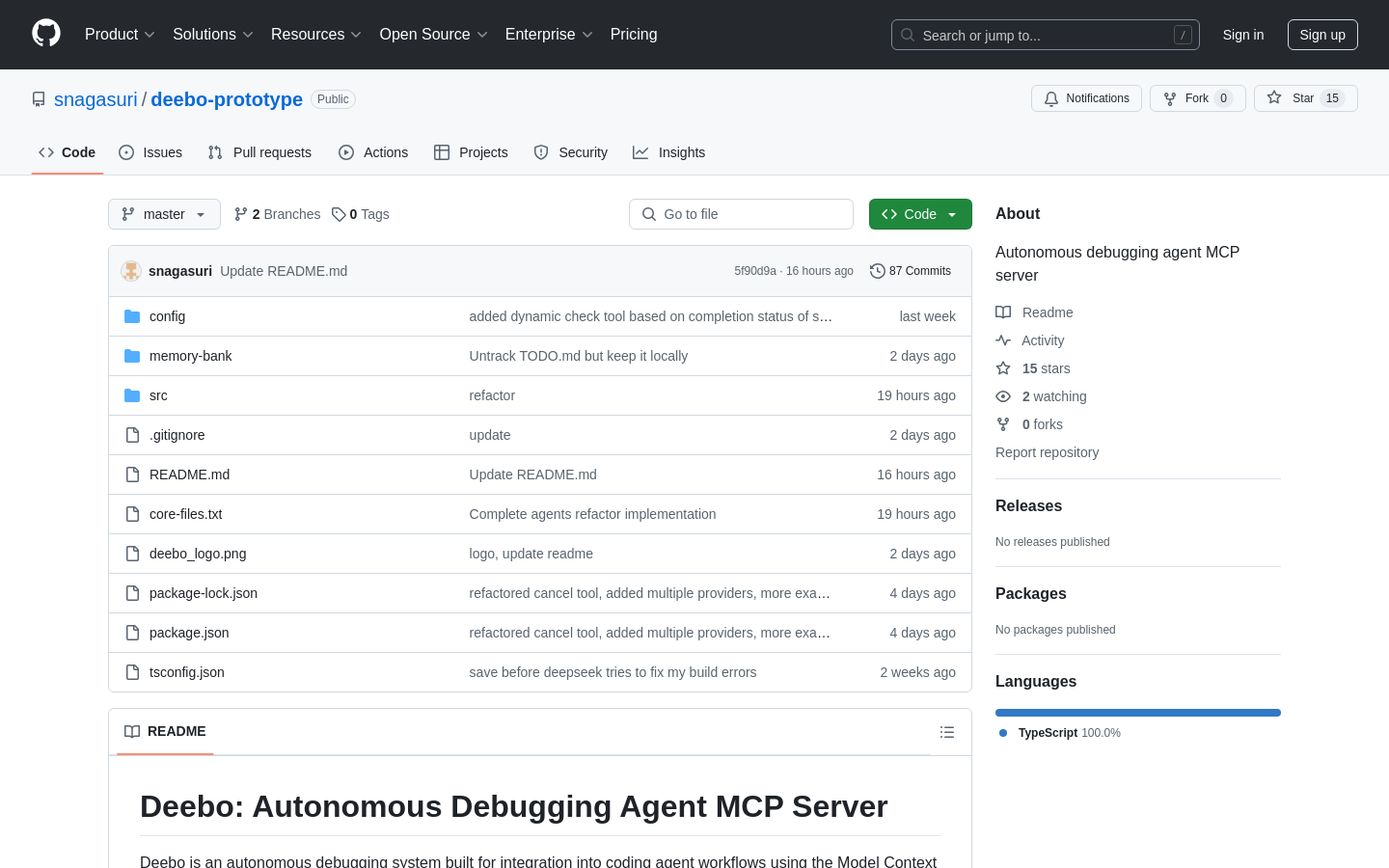This screenshot has width=1389, height=868.
Task: Open the Insights tab
Action: 669,152
